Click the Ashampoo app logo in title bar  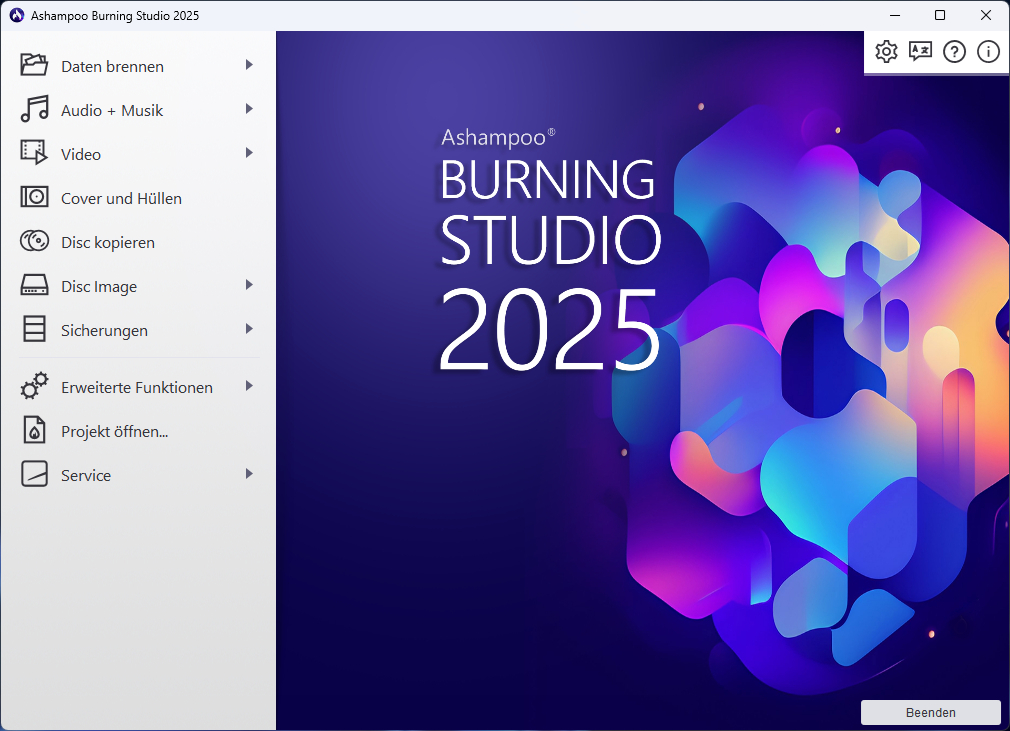pyautogui.click(x=17, y=15)
